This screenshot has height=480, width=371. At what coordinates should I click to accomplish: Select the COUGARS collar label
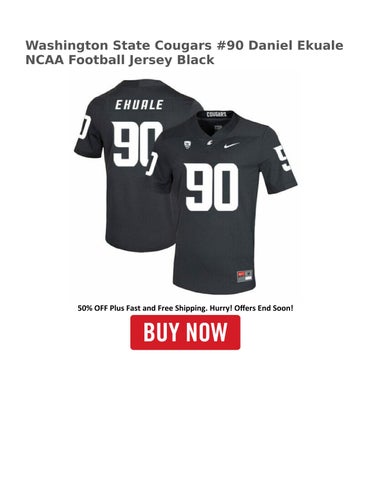(216, 115)
